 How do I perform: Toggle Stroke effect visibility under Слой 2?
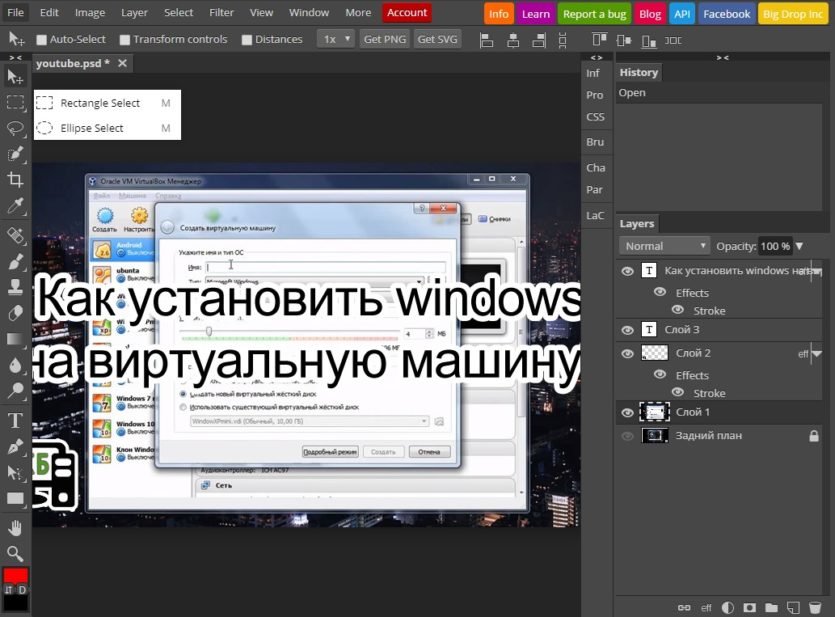(x=678, y=392)
